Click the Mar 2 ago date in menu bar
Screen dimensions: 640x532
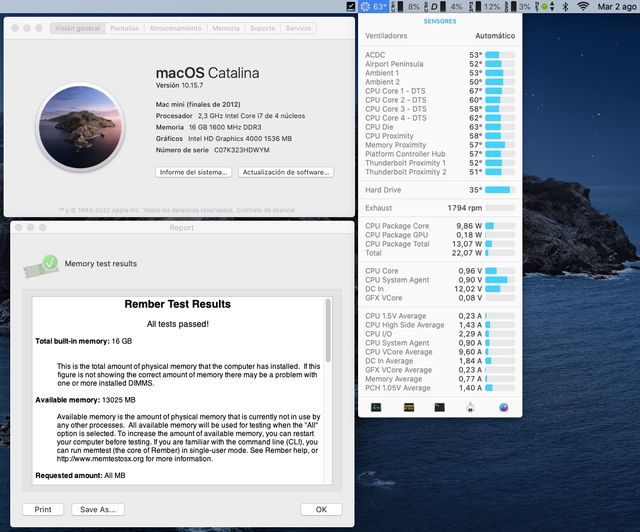pos(618,7)
